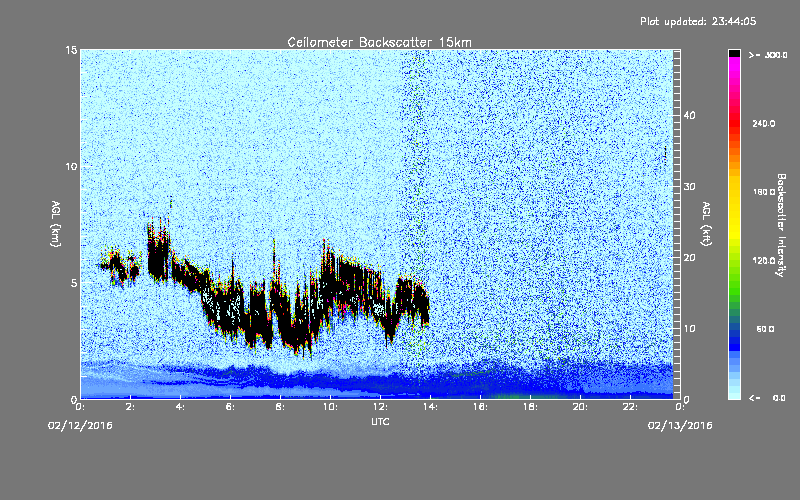Click the 'Ceilometer Backscatter 15km' plot title
This screenshot has width=800, height=500.
click(379, 42)
